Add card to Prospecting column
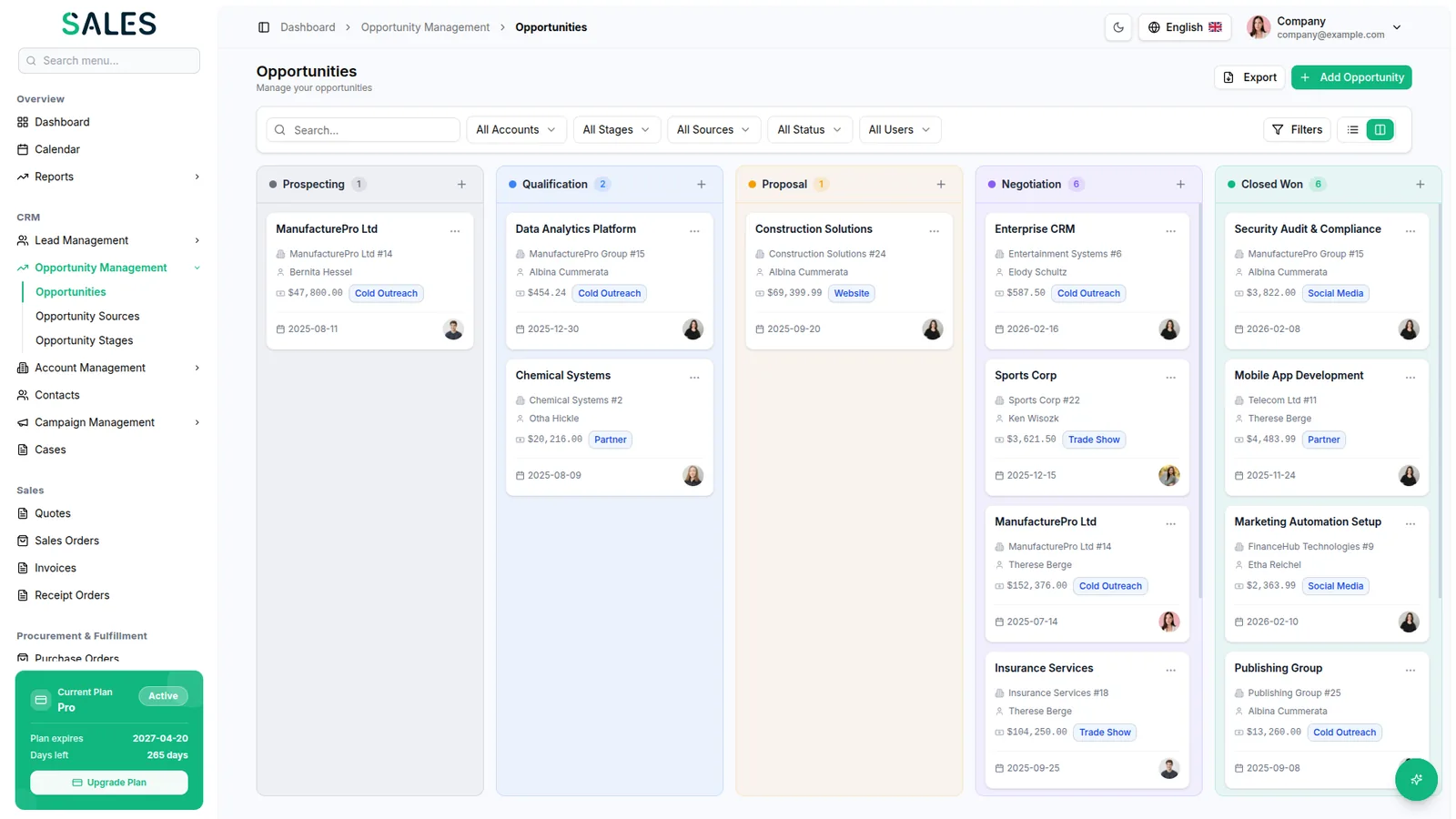Screen dimensions: 1456x819 tap(461, 185)
